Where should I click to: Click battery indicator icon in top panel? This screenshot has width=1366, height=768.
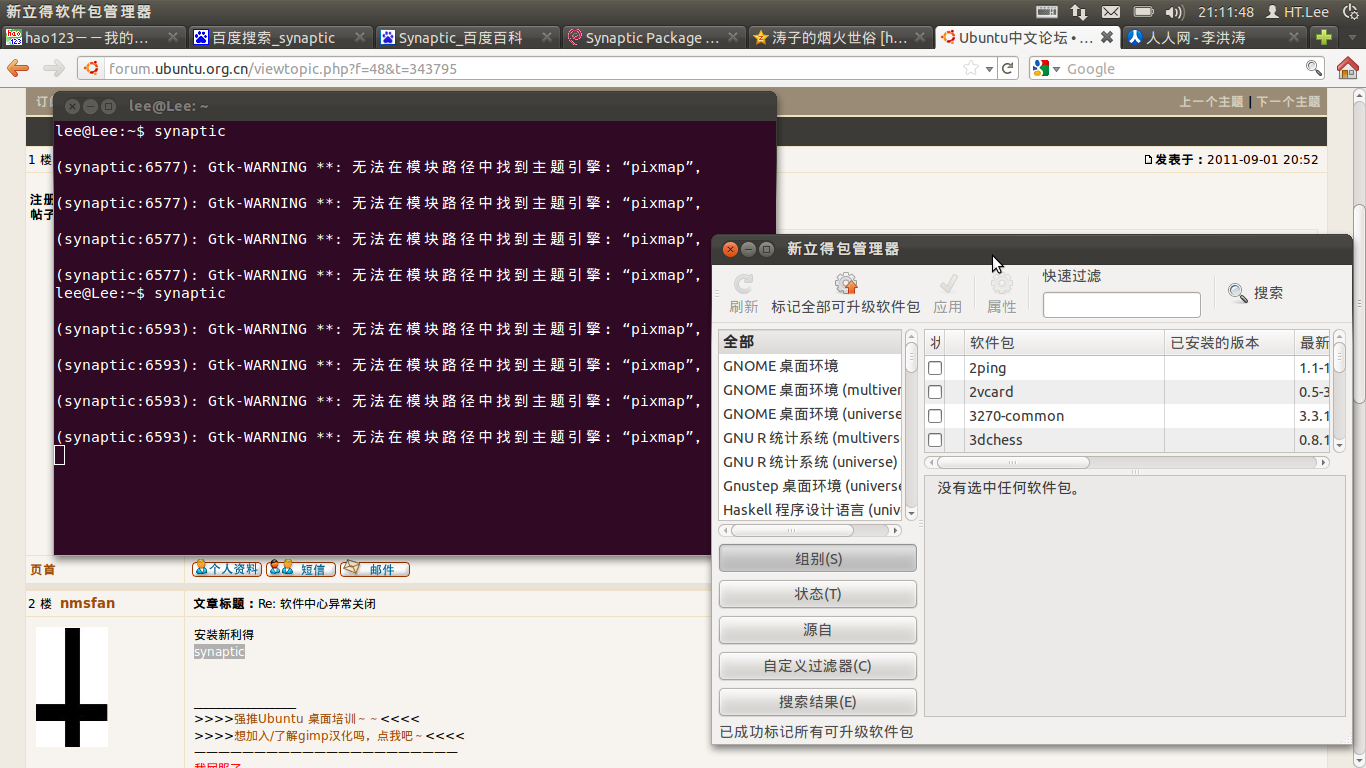point(1143,12)
